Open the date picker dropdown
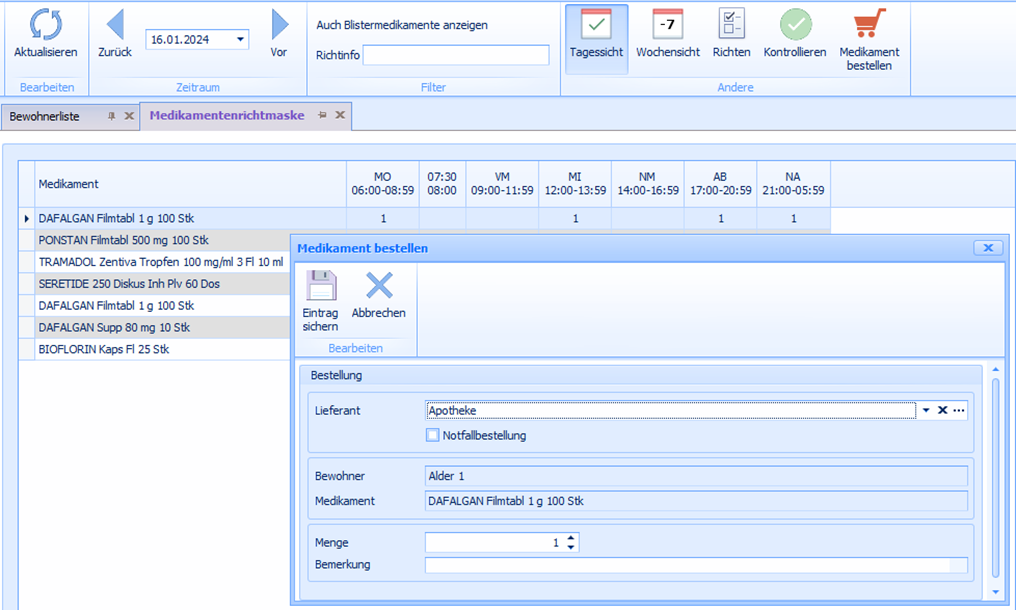This screenshot has width=1016, height=610. click(241, 40)
